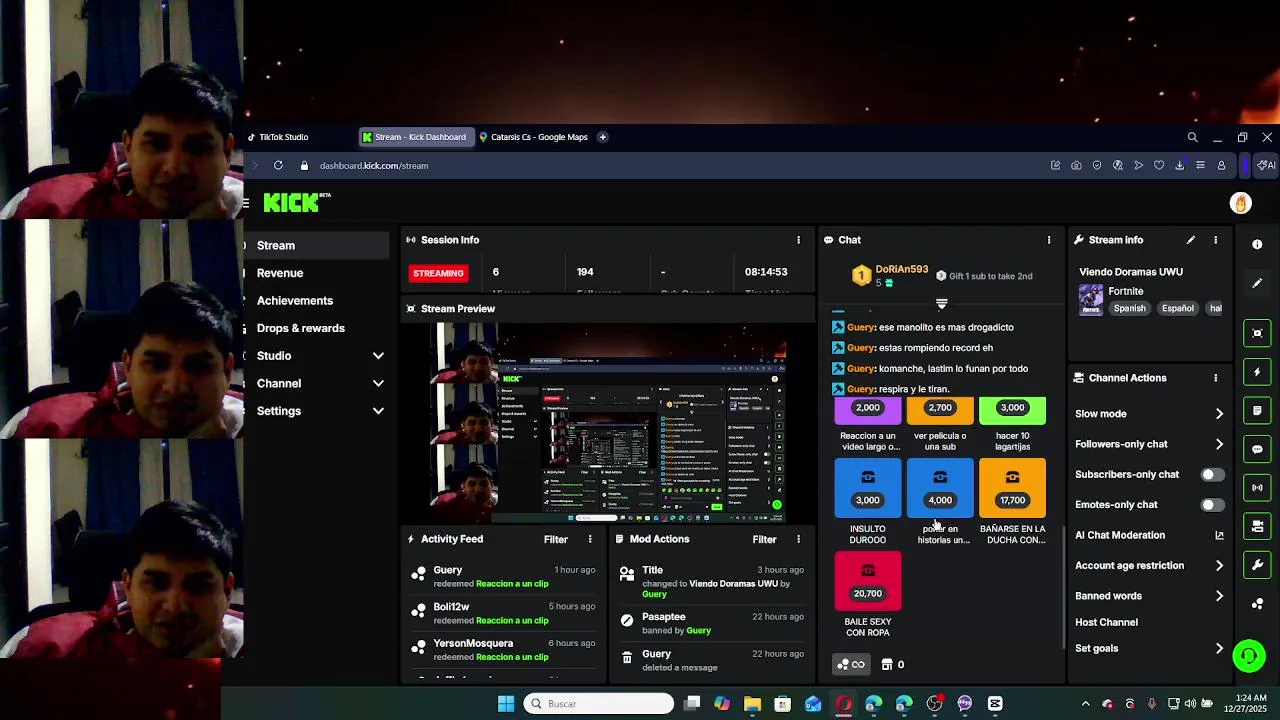Viewport: 1280px width, 720px height.
Task: Open Mod Actions three-dot menu
Action: [x=798, y=539]
